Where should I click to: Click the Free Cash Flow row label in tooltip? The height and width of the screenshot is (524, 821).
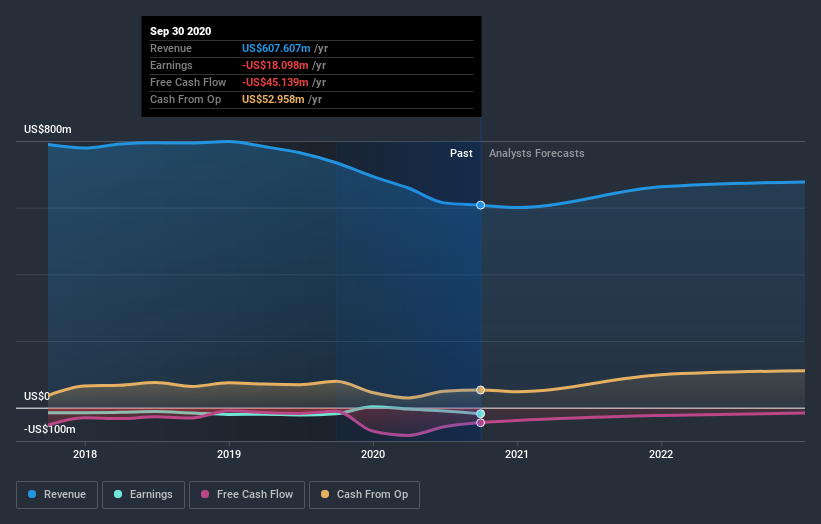tap(188, 82)
